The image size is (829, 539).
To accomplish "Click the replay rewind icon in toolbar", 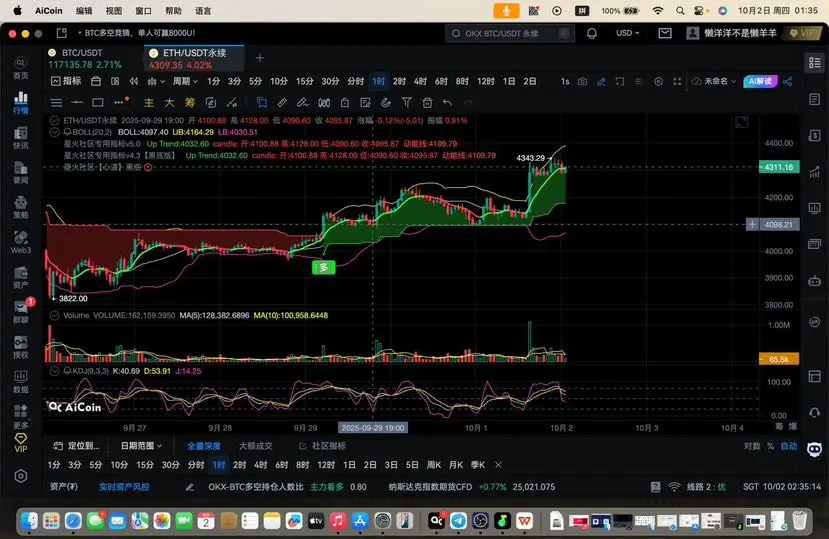I will point(133,81).
